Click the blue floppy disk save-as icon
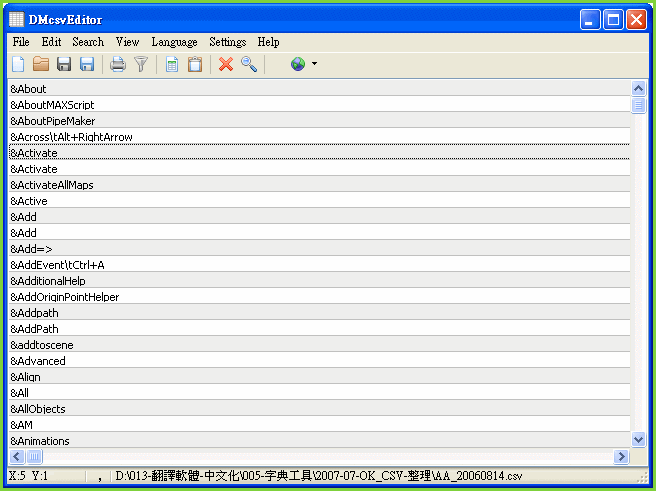Viewport: 656px width, 491px height. pyautogui.click(x=87, y=64)
